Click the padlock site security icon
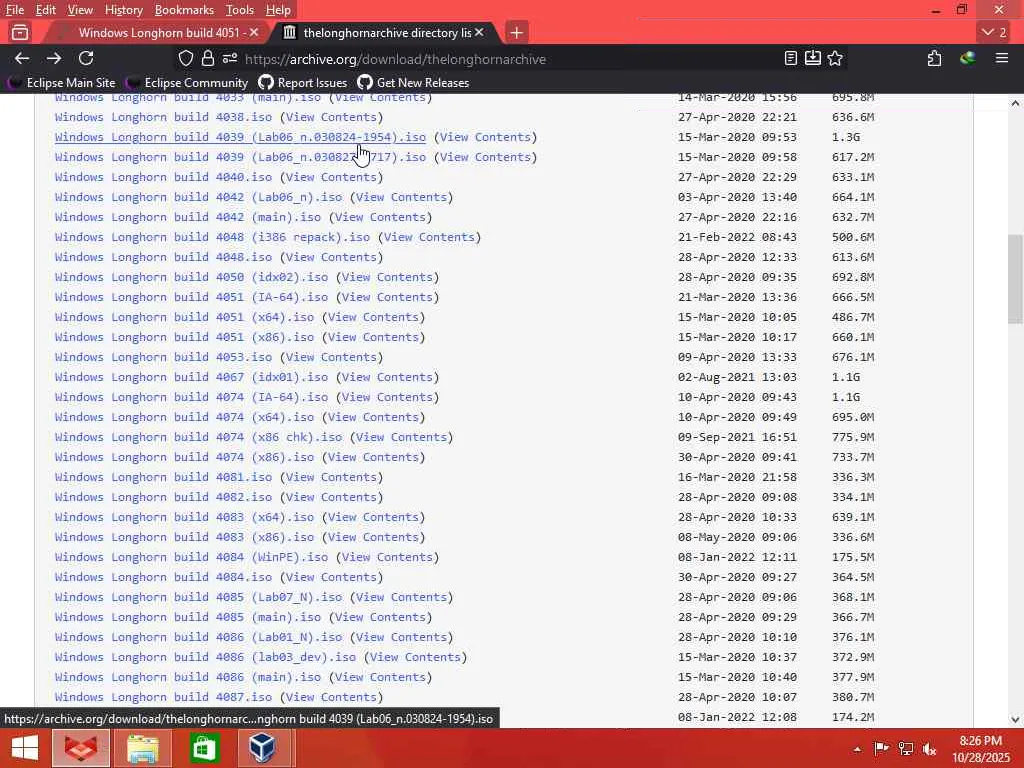Screen dimensions: 1024x768 [x=208, y=58]
